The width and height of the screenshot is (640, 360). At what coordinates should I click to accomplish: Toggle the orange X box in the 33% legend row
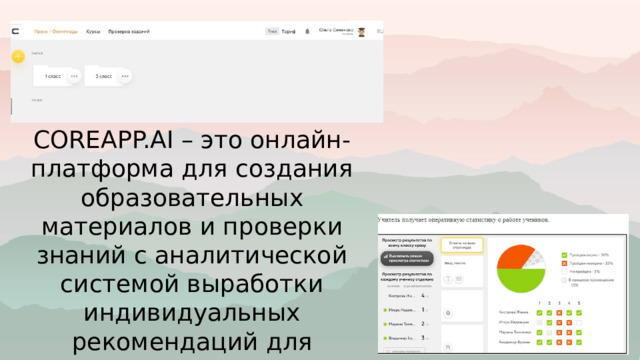click(564, 263)
